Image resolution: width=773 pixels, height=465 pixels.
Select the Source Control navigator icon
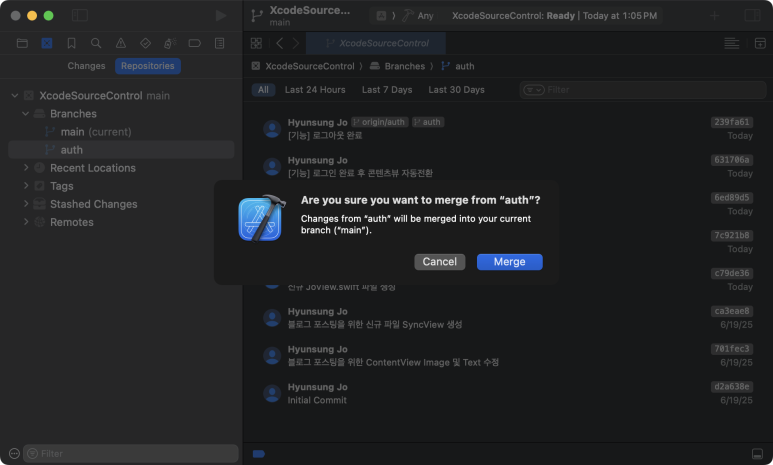pyautogui.click(x=47, y=43)
